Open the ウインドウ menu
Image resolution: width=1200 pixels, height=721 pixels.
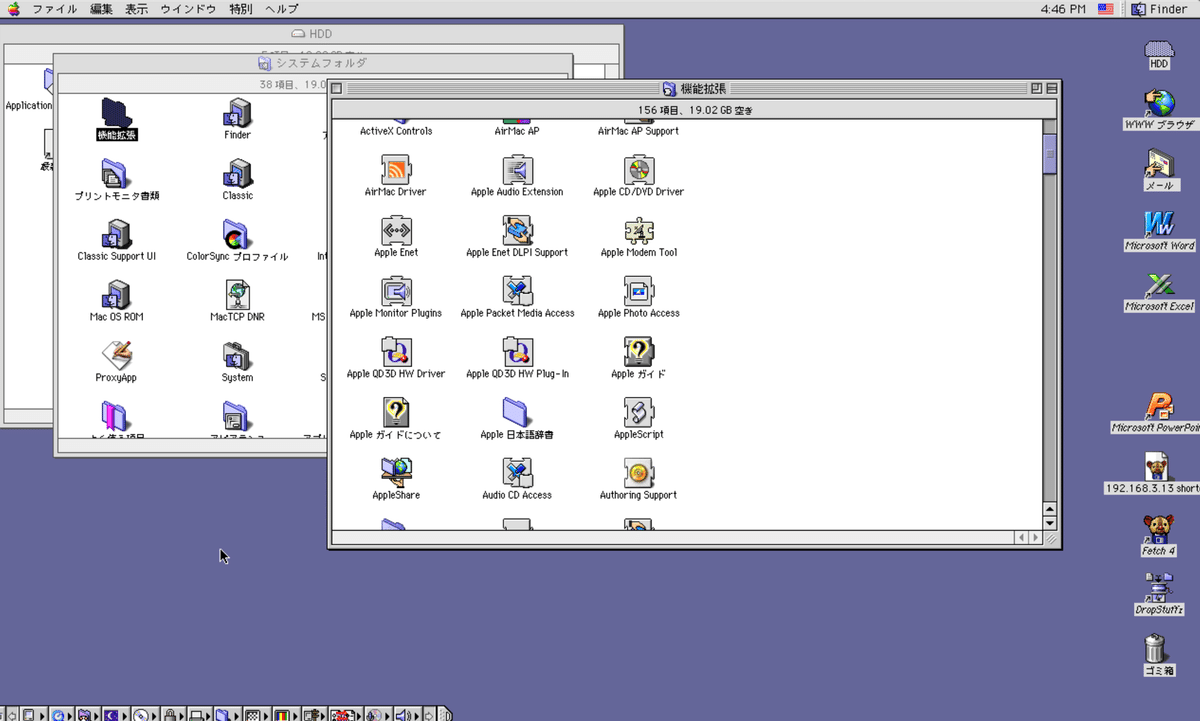click(x=188, y=9)
